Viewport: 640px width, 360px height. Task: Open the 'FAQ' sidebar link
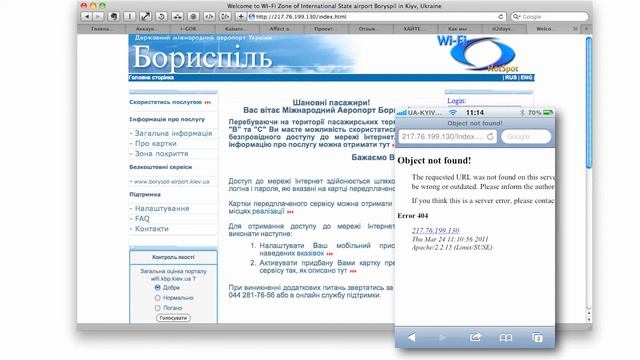pos(142,219)
